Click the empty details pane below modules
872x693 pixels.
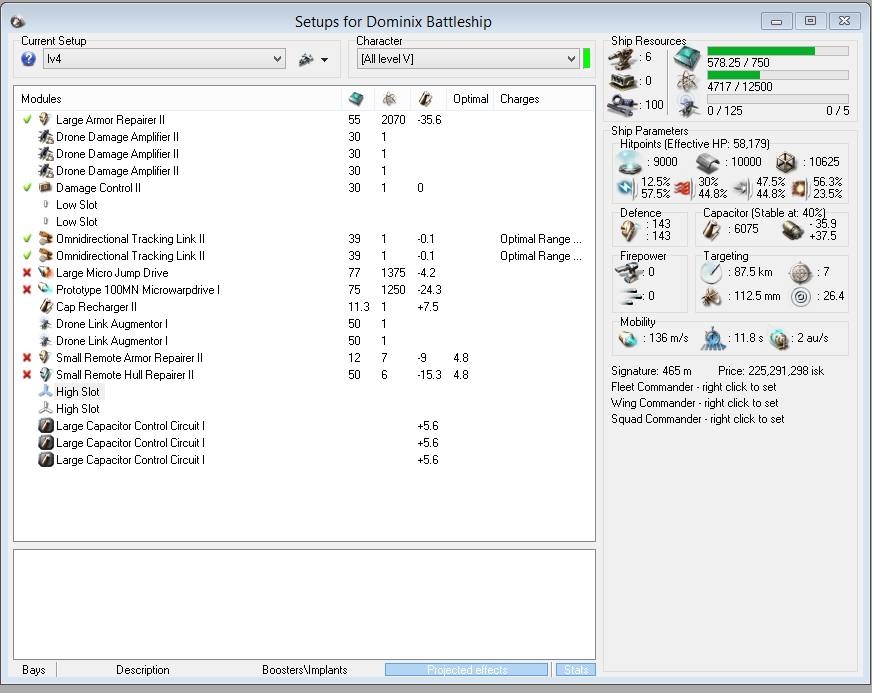(x=304, y=605)
